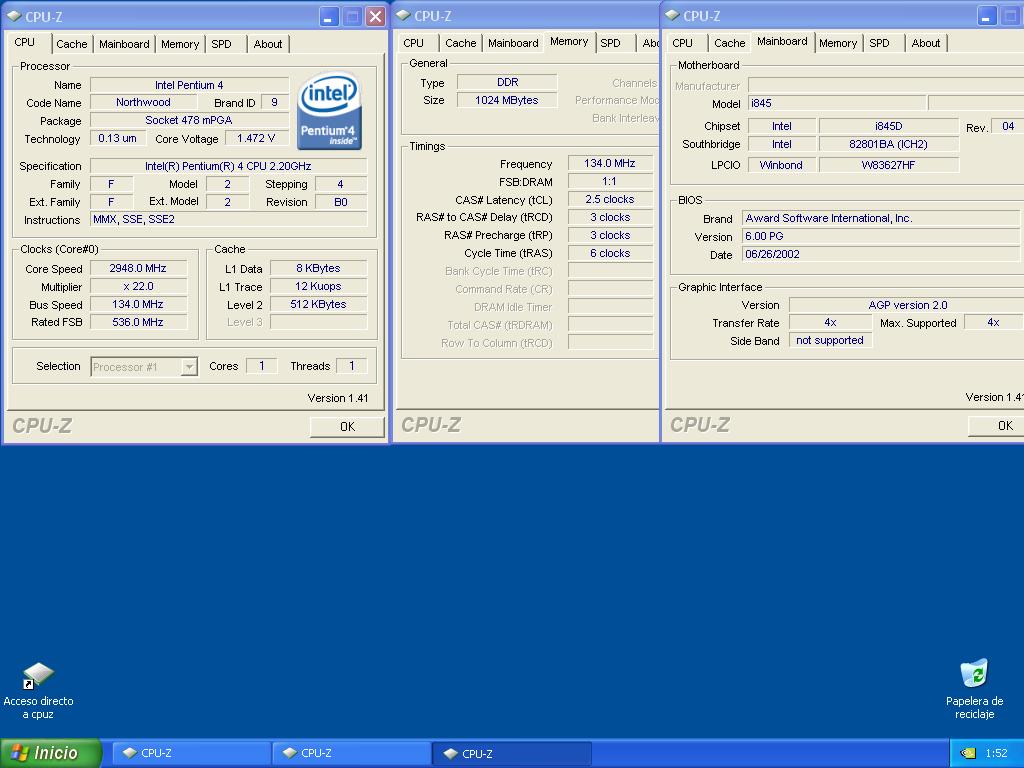Click the Code Name value Northwood
1024x768 pixels.
point(143,103)
